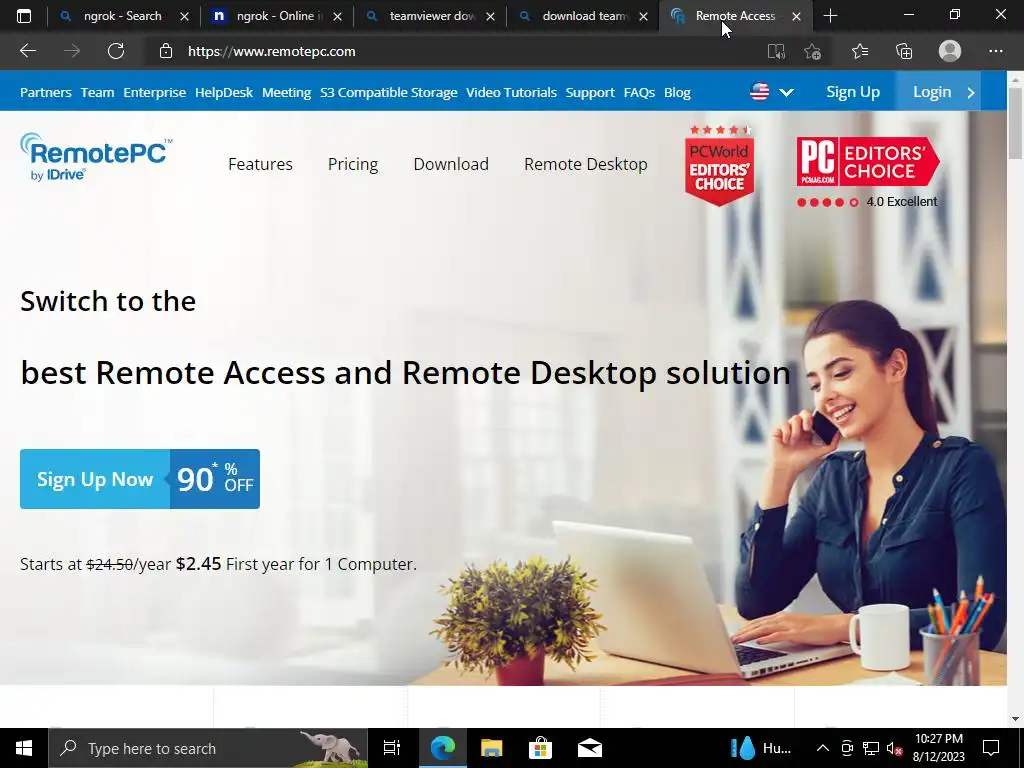This screenshot has height=768, width=1024.
Task: Click the Sign Up Now 90% OFF button
Action: [x=140, y=479]
